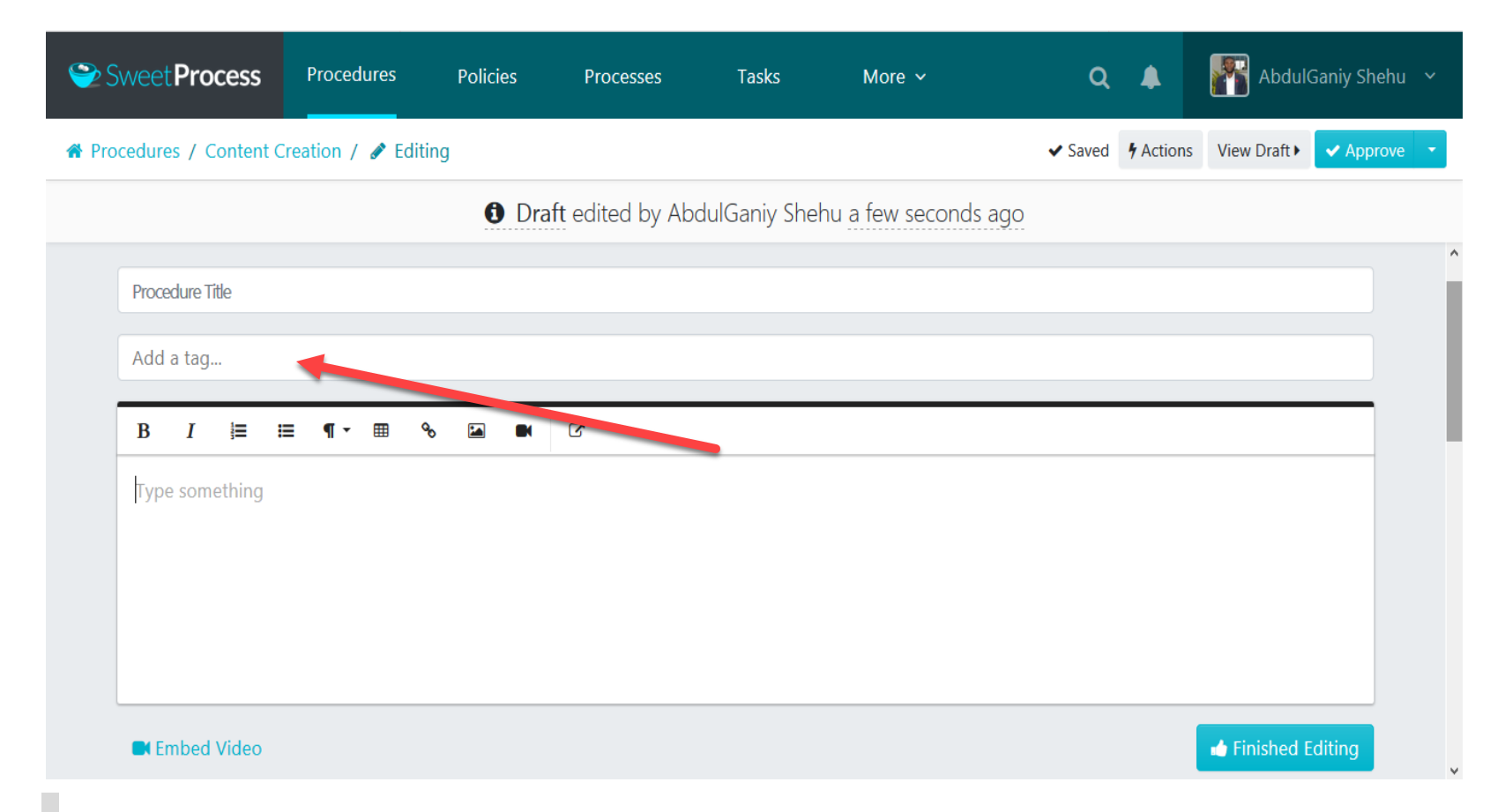Click the Draft status text
The width and height of the screenshot is (1505, 812).
tap(540, 213)
